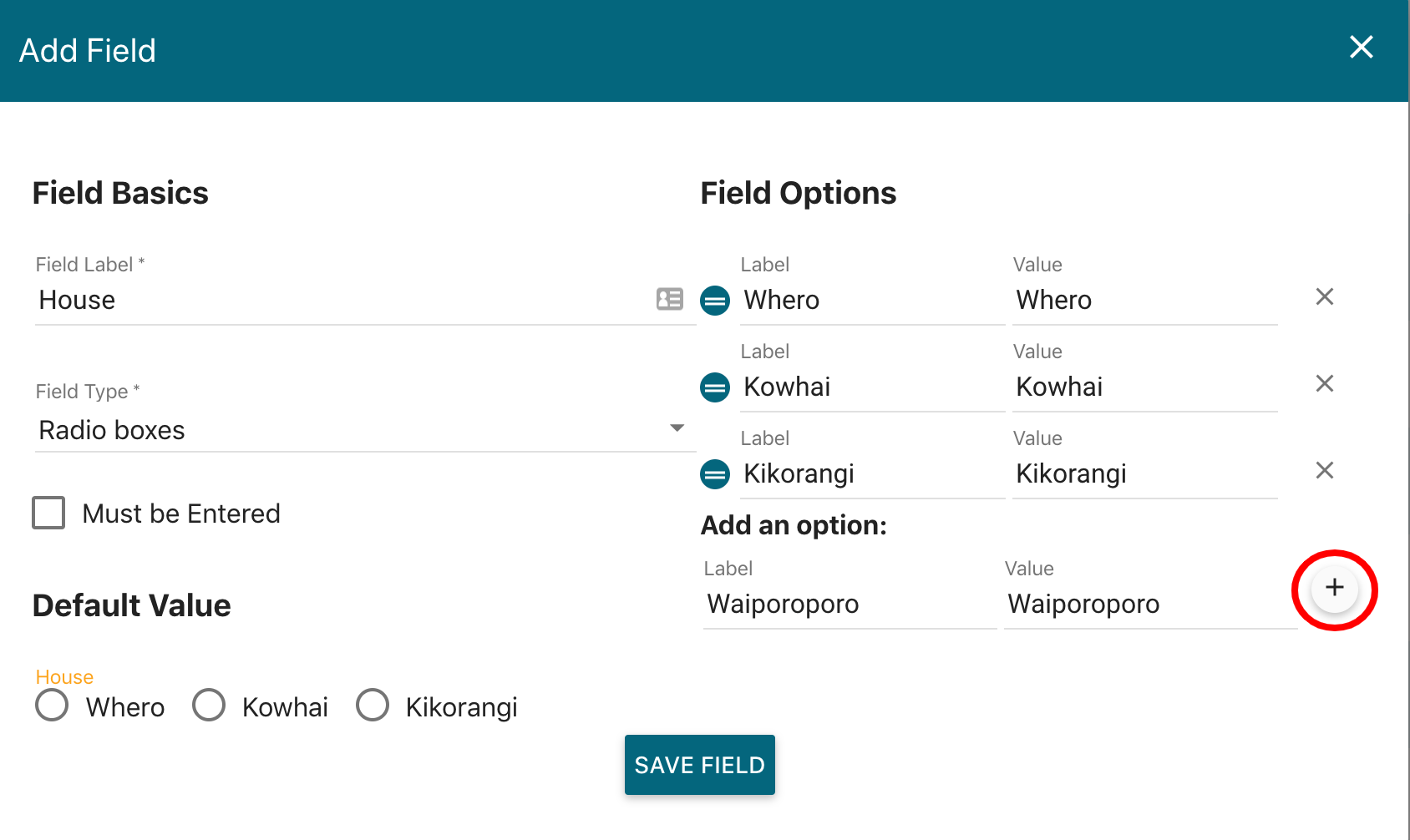Screen dimensions: 1410x840
Task: Select Whero as default radio value
Action: point(52,705)
